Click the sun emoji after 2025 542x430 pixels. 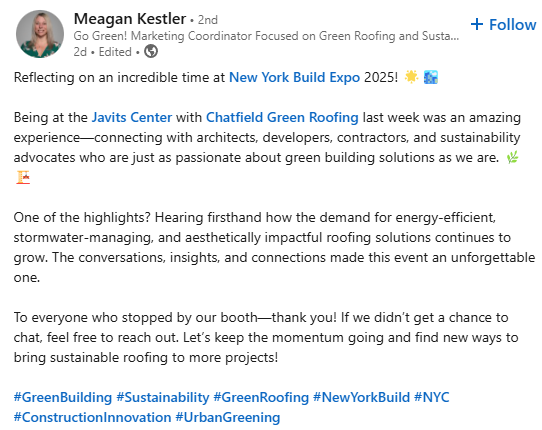(x=411, y=77)
